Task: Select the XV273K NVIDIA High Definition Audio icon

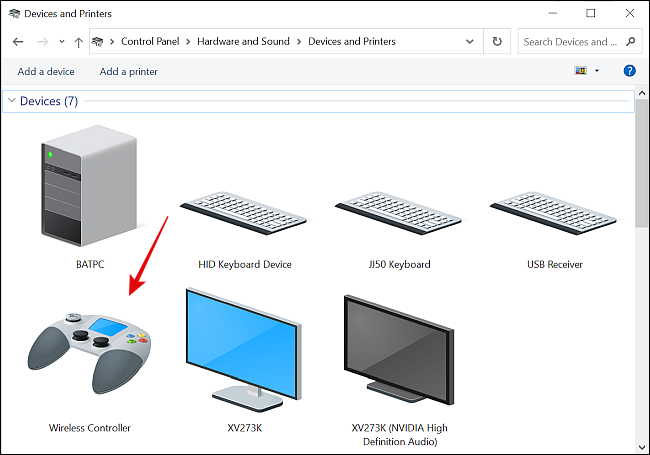Action: click(399, 350)
